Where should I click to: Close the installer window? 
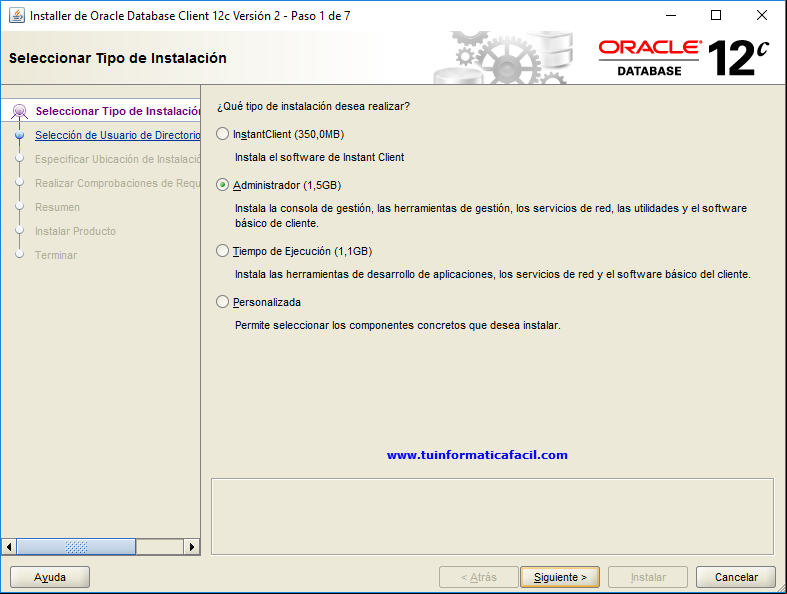[x=762, y=16]
